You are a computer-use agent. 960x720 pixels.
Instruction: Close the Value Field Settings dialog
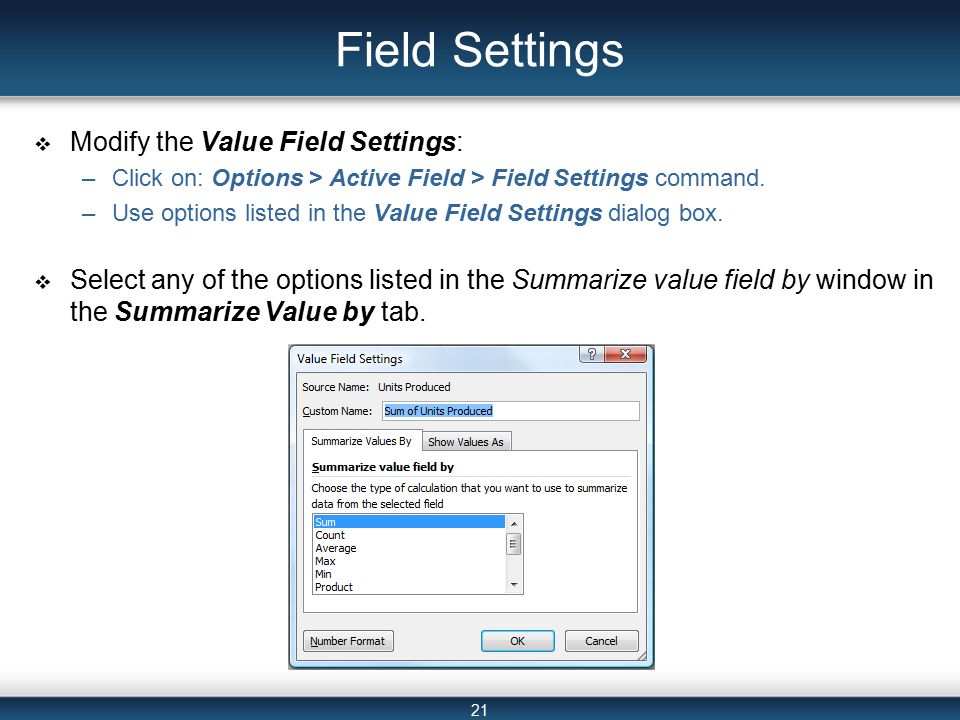625,354
